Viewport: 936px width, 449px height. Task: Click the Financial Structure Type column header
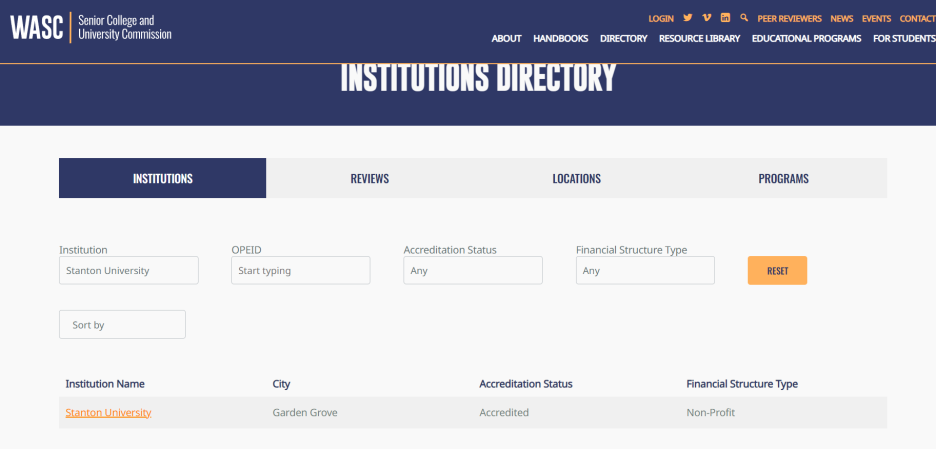(742, 384)
